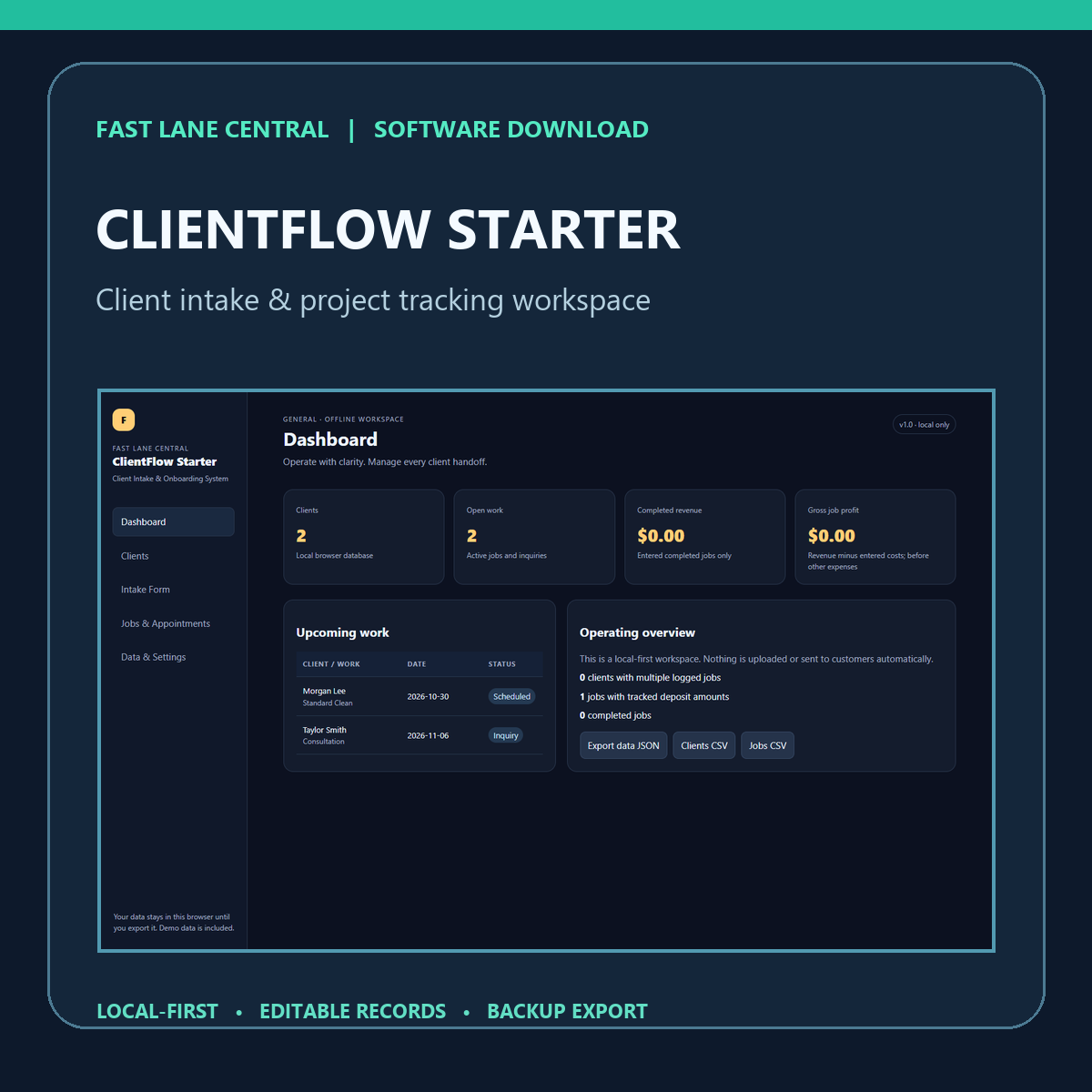Click the v1.0 local only badge
Image resolution: width=1092 pixels, height=1092 pixels.
pyautogui.click(x=925, y=425)
